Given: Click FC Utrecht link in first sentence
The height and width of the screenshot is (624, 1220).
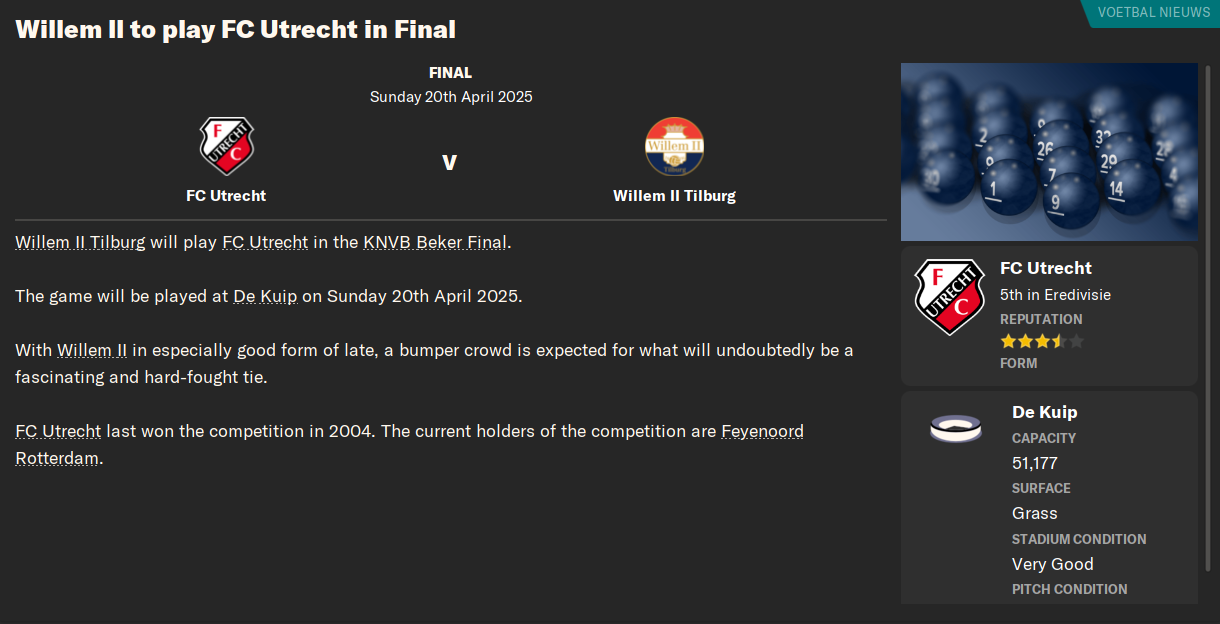Looking at the screenshot, I should 265,242.
